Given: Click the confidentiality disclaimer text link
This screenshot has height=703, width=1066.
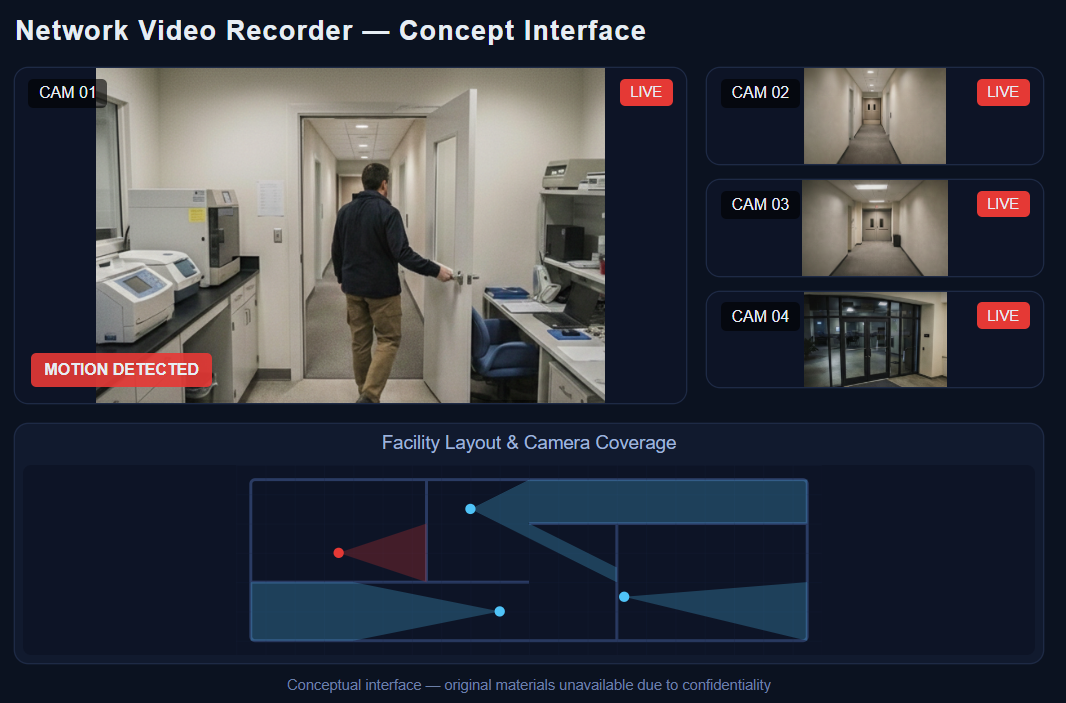Looking at the screenshot, I should [529, 684].
